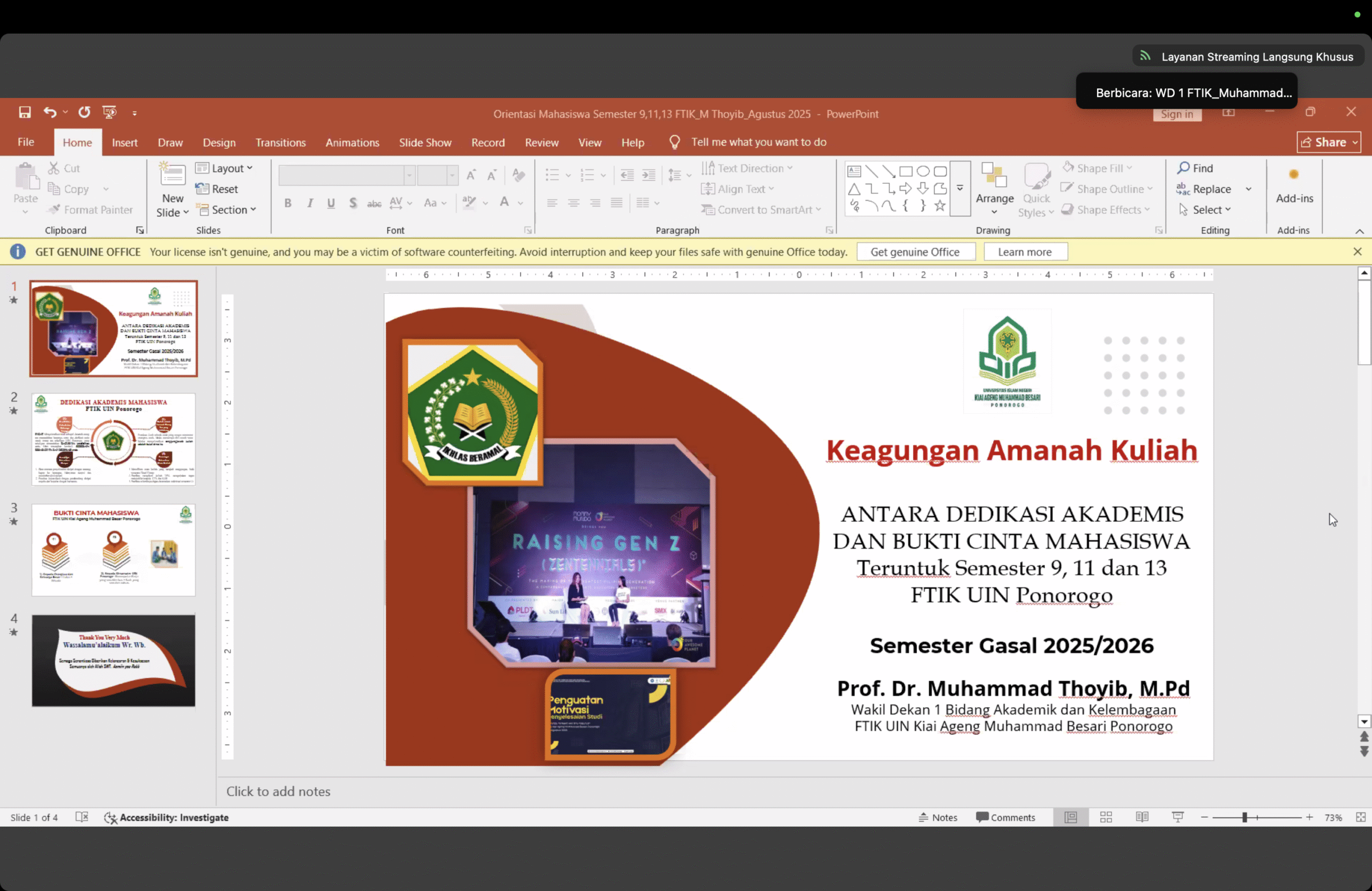
Task: Toggle Strikethrough formatting
Action: tap(374, 203)
